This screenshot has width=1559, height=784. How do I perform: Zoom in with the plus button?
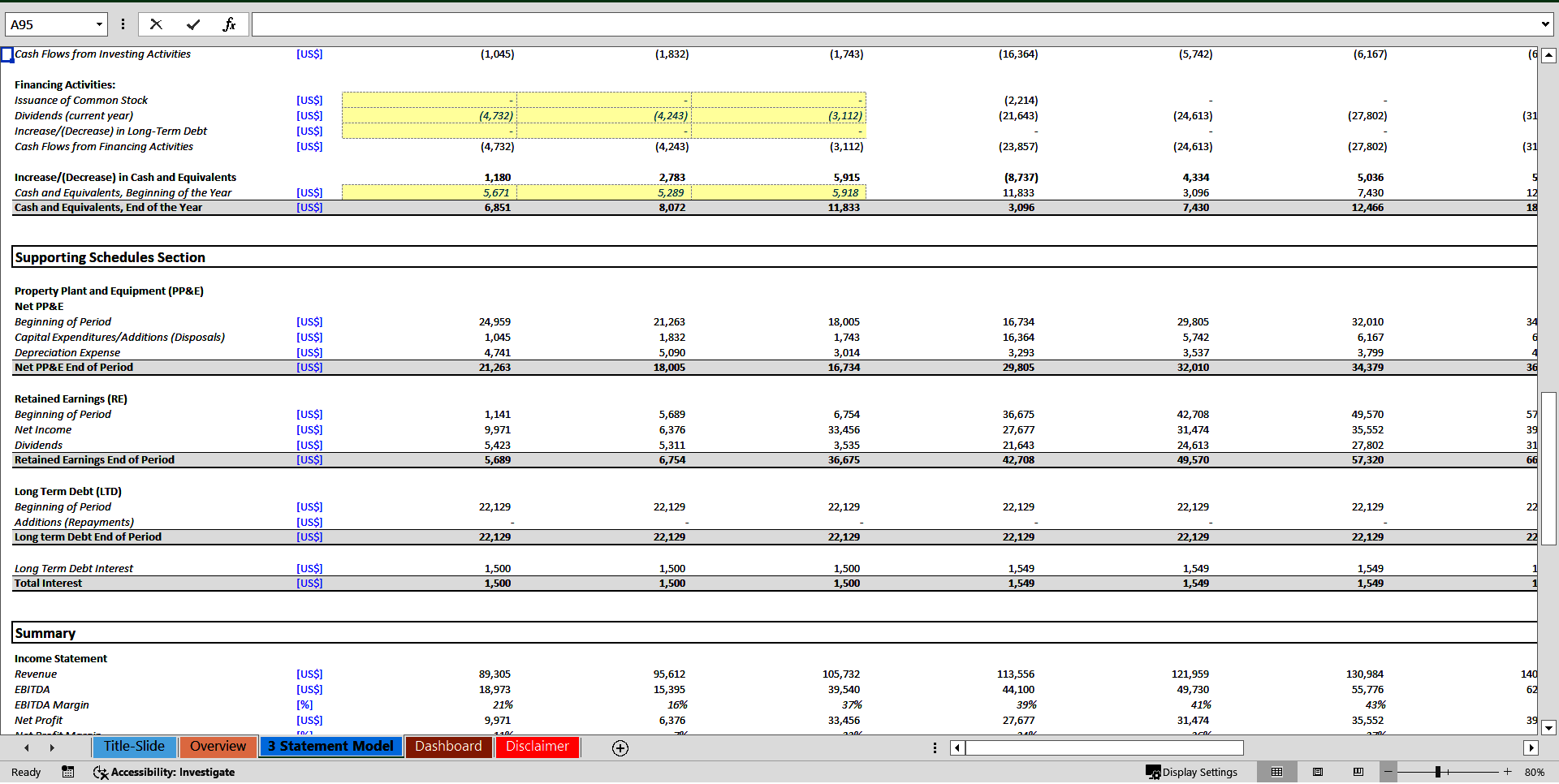[x=1507, y=772]
